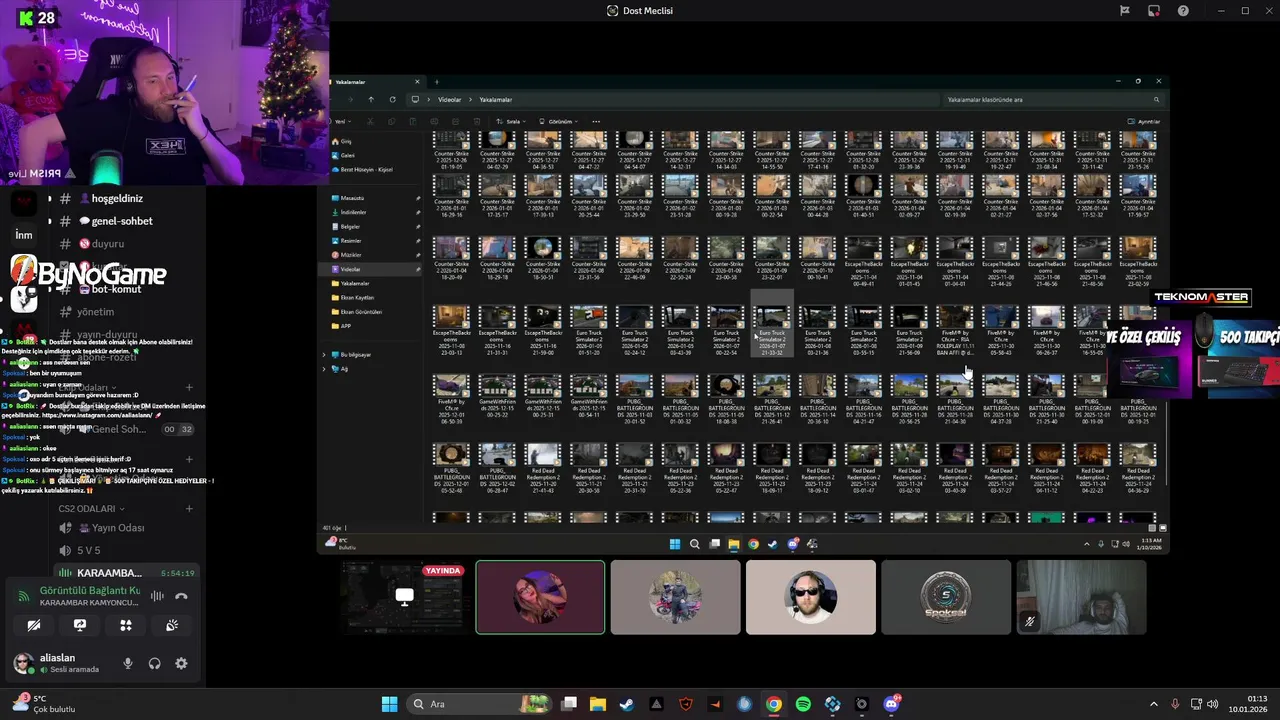
Task: Add a new tab in shared Explorer window
Action: 436,82
